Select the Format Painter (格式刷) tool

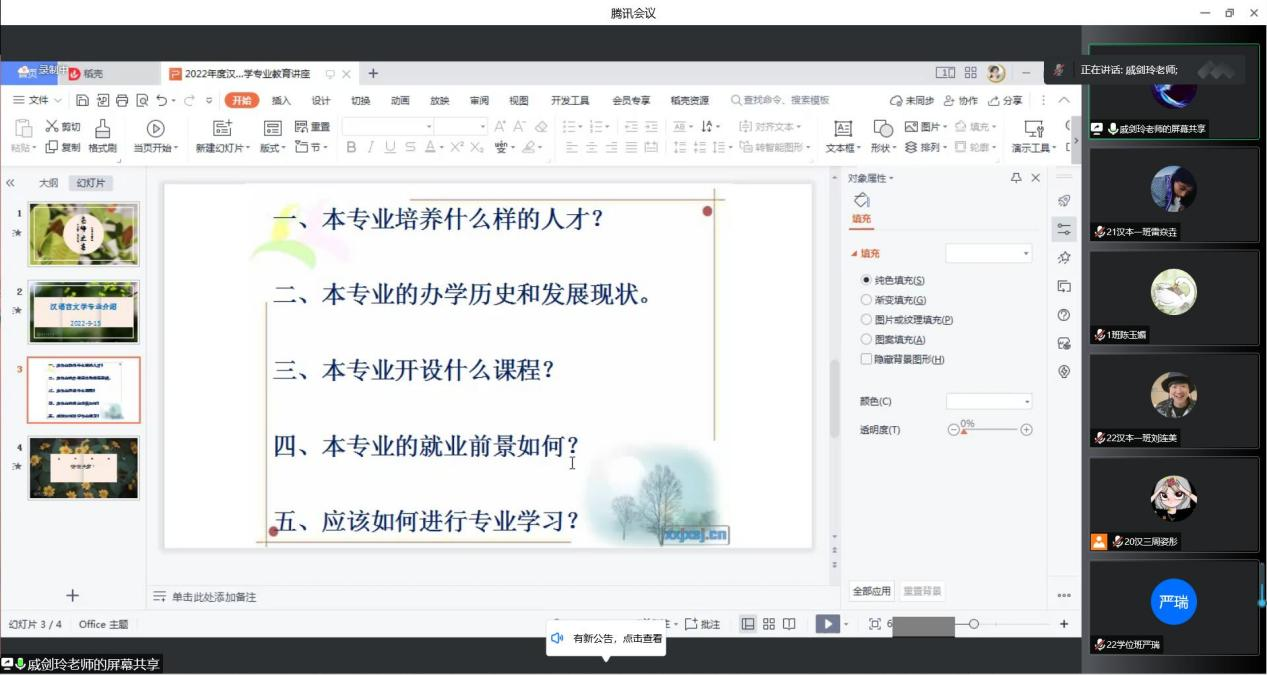(102, 135)
